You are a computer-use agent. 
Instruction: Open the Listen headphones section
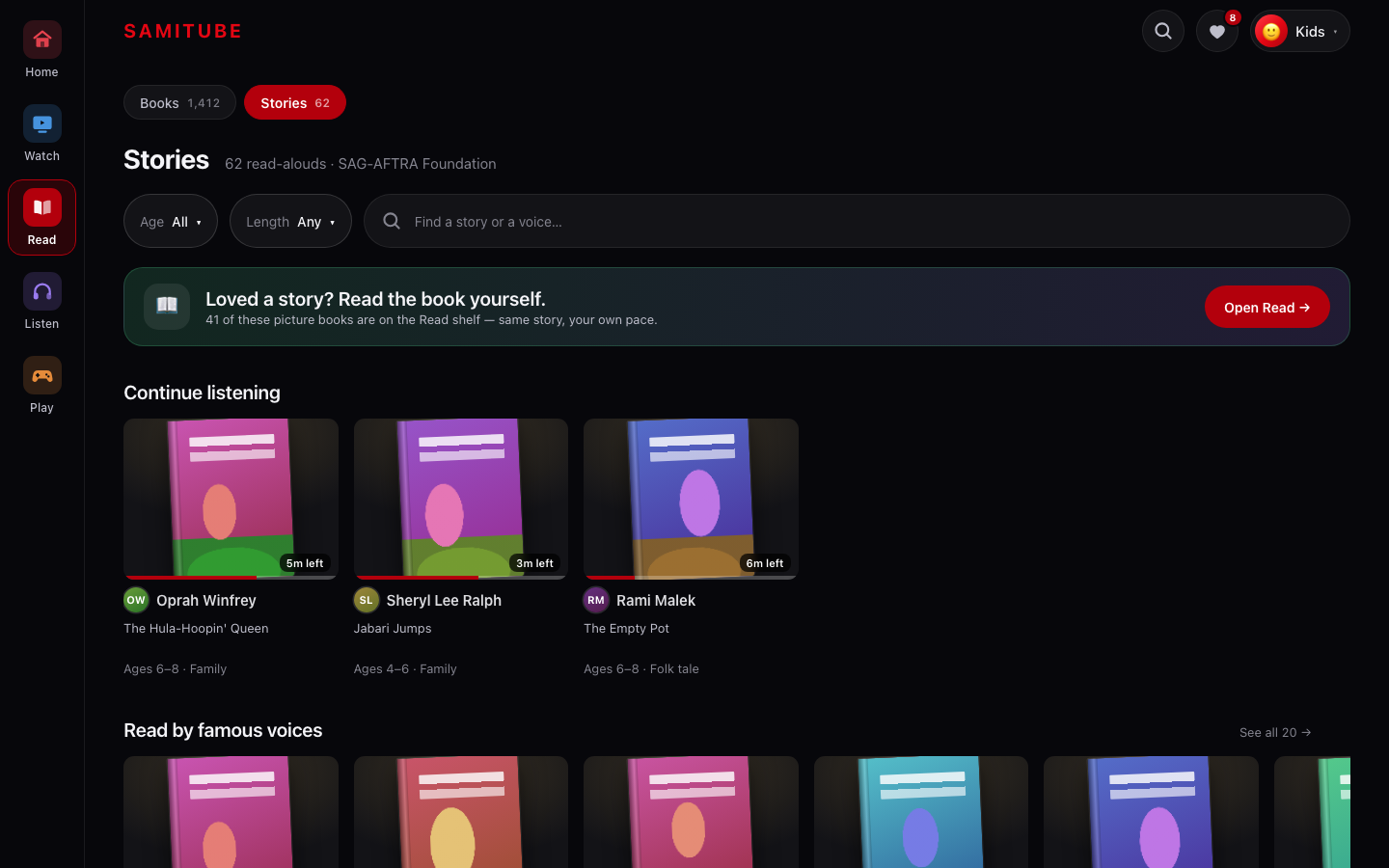41,302
